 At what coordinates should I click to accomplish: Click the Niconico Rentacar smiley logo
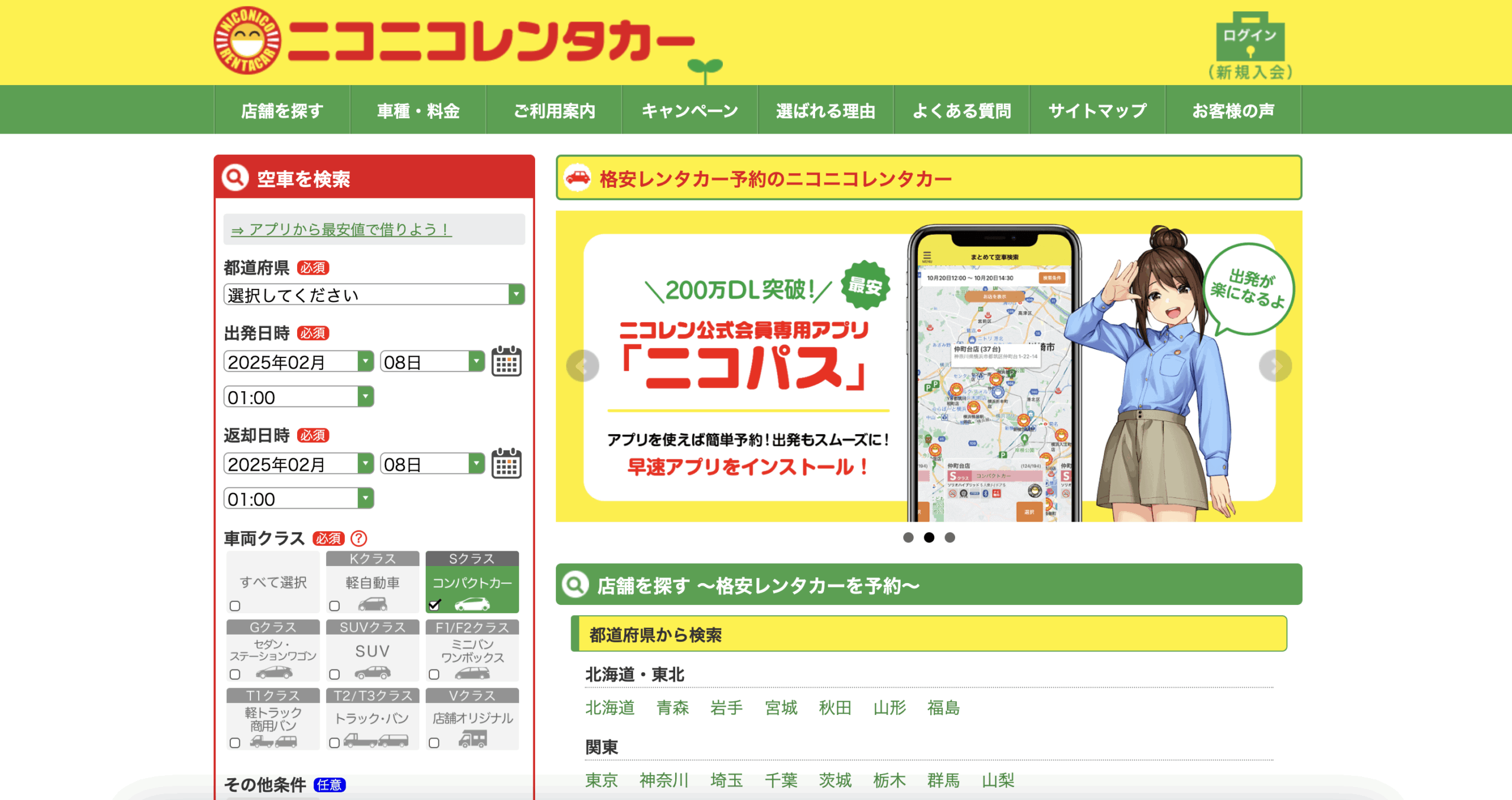tap(247, 40)
